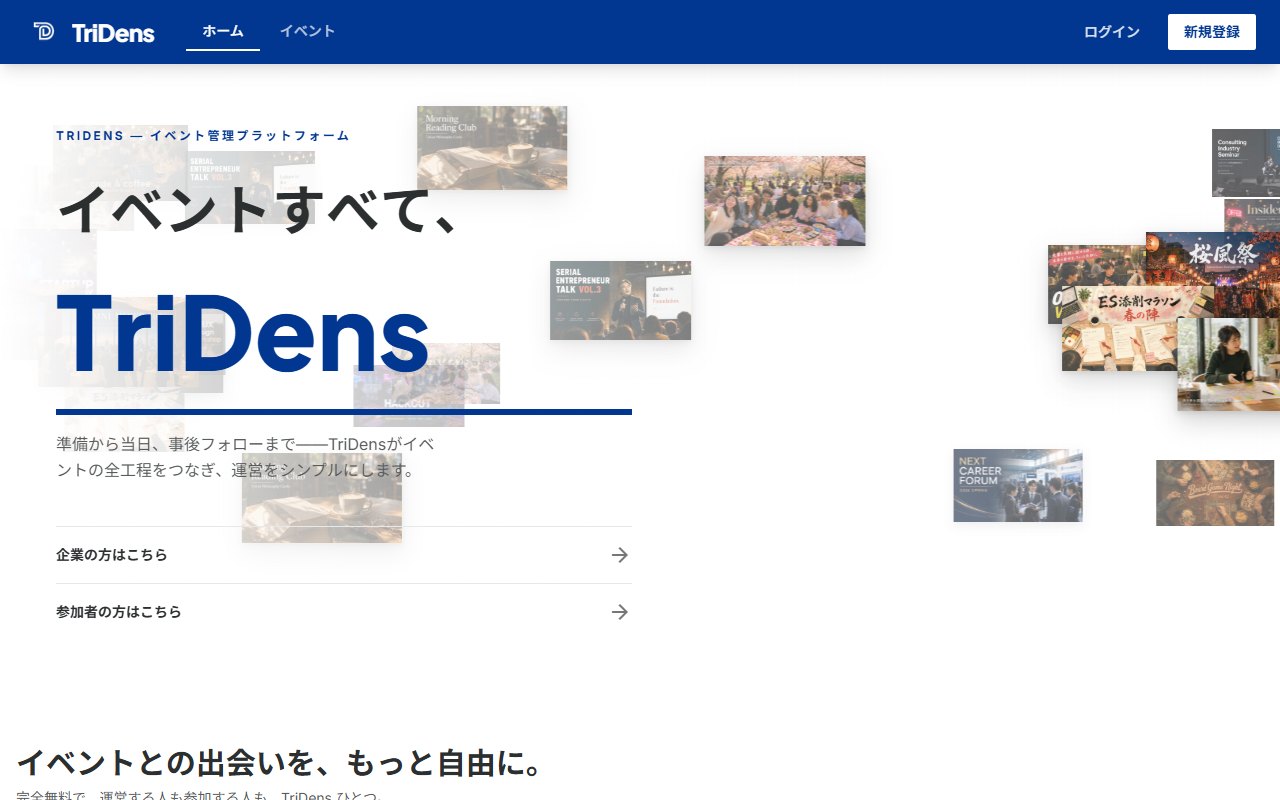Click the TriDens wordmark in header
The width and height of the screenshot is (1280, 800).
click(x=113, y=33)
